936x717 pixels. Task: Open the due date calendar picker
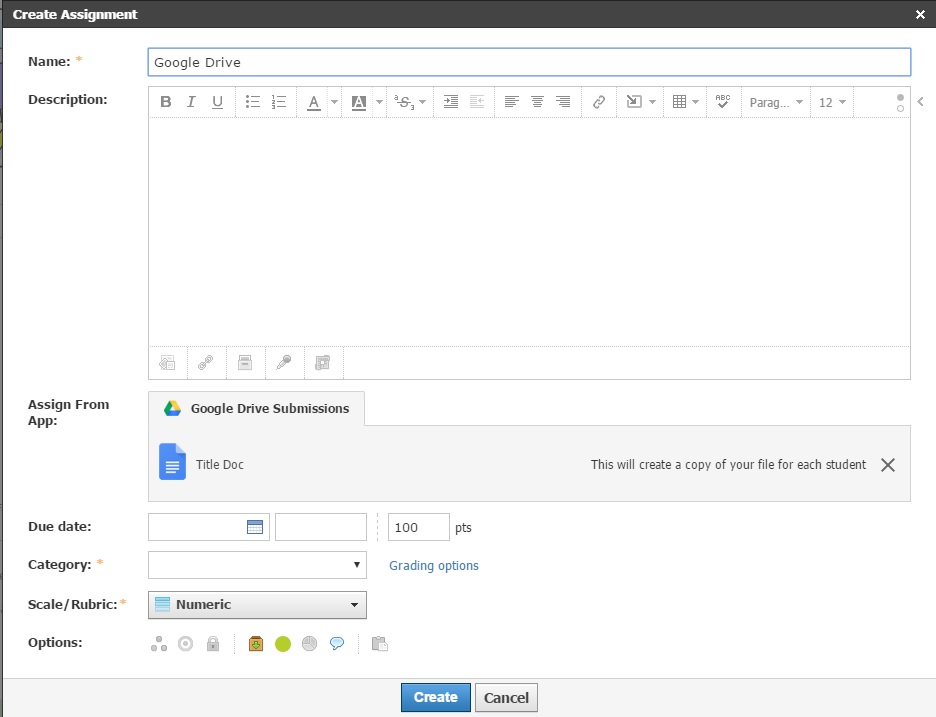click(254, 527)
